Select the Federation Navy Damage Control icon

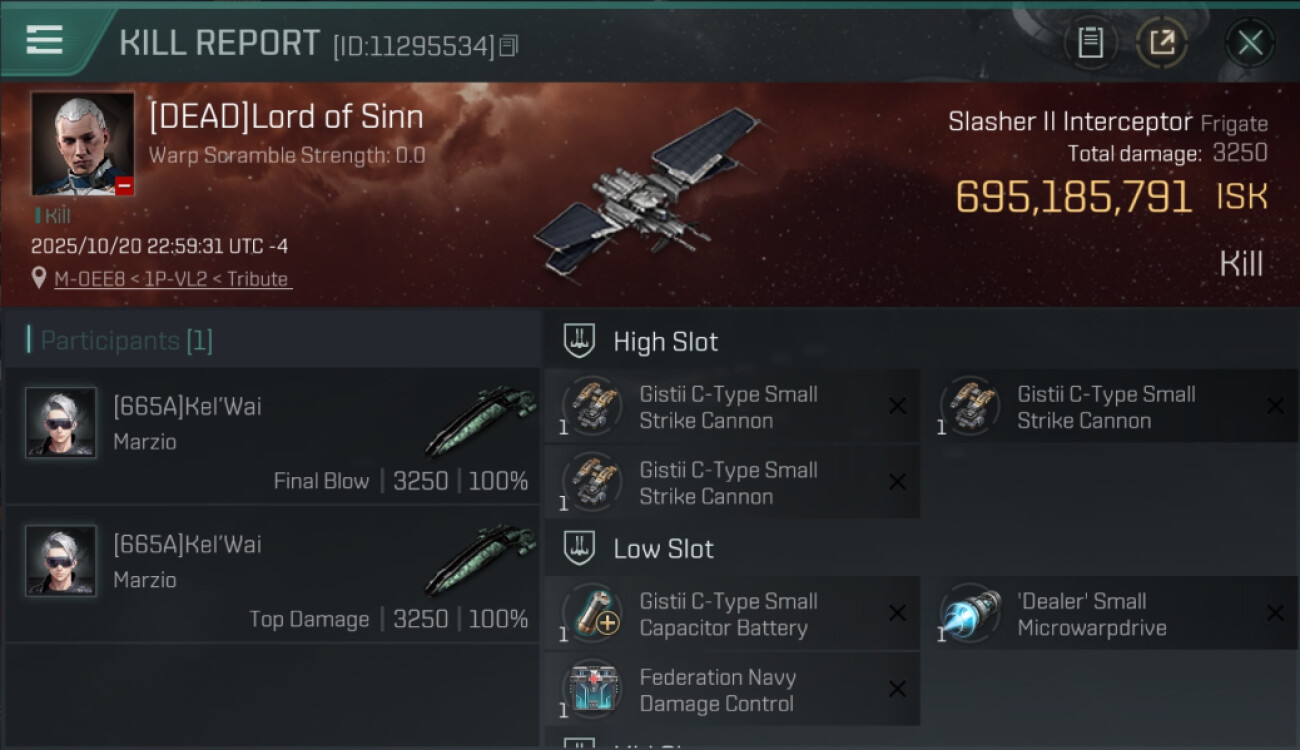tap(593, 689)
